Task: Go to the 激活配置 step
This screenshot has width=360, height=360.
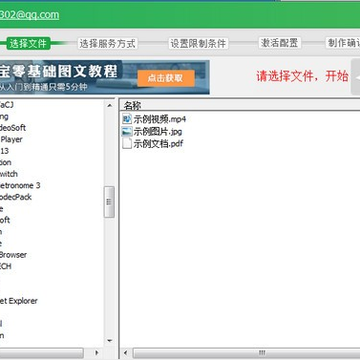Action: (x=279, y=43)
